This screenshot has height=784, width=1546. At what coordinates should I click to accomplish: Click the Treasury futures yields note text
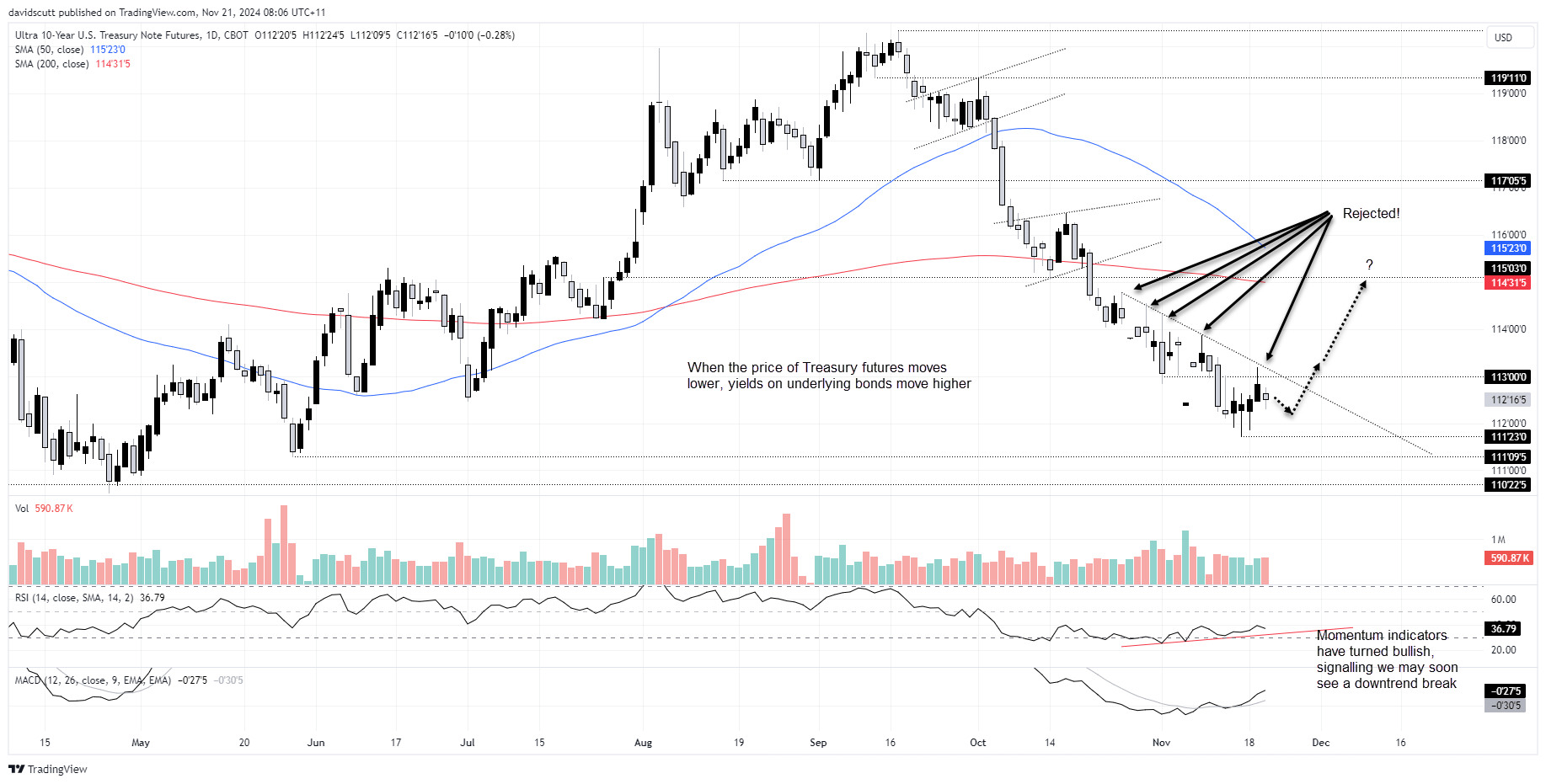829,376
